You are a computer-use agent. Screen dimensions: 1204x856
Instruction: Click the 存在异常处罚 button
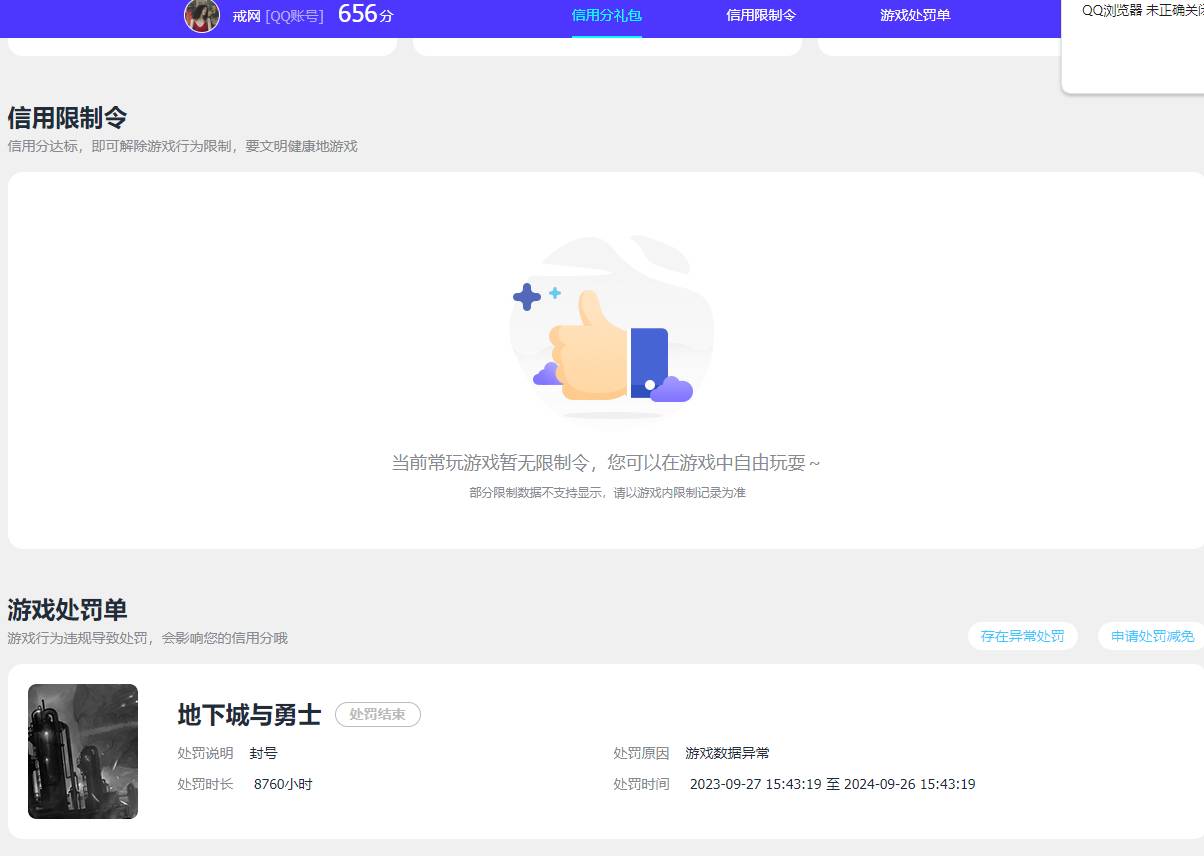click(x=1023, y=636)
